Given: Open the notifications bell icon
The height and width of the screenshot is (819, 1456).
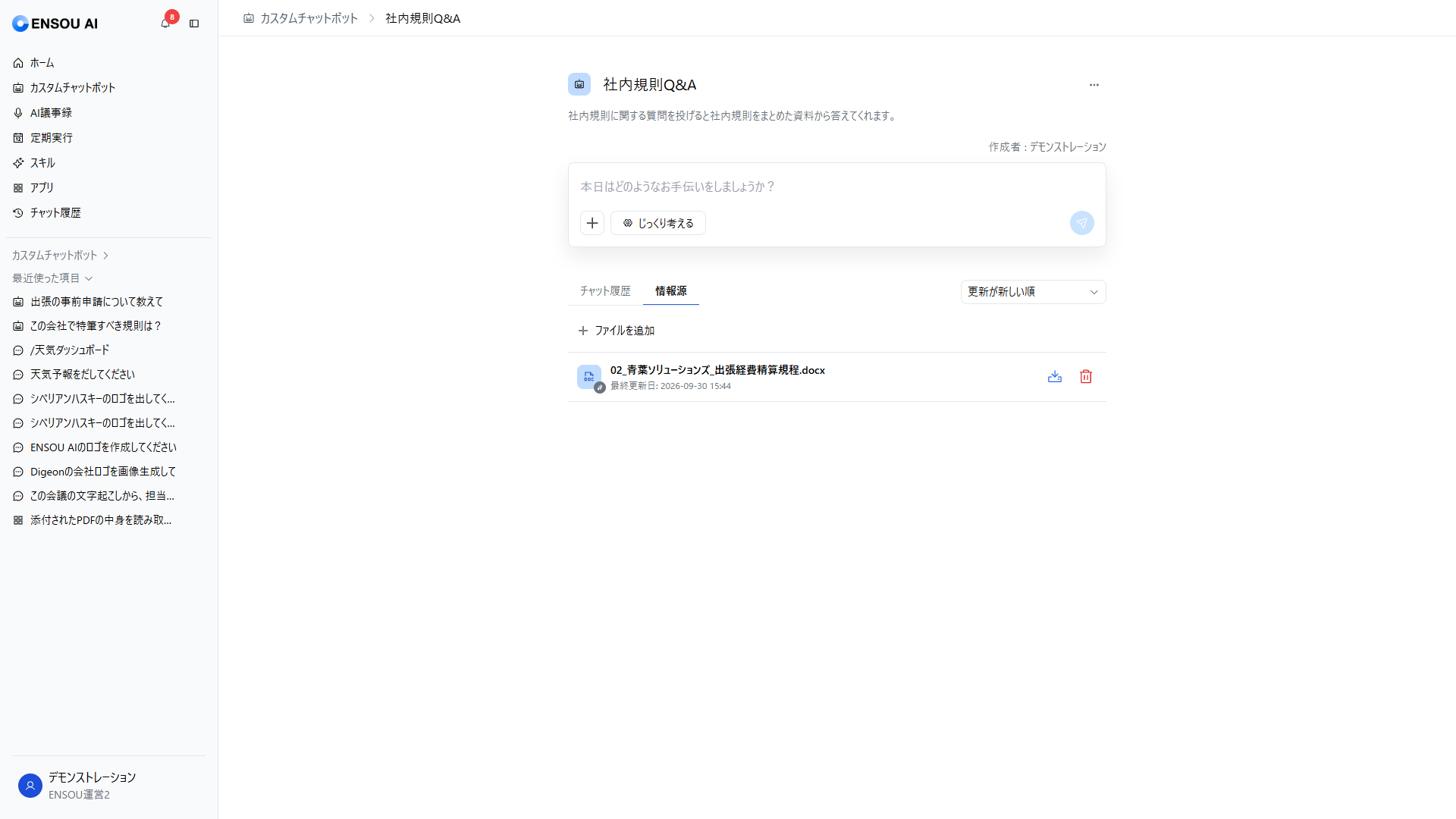Looking at the screenshot, I should click(165, 24).
